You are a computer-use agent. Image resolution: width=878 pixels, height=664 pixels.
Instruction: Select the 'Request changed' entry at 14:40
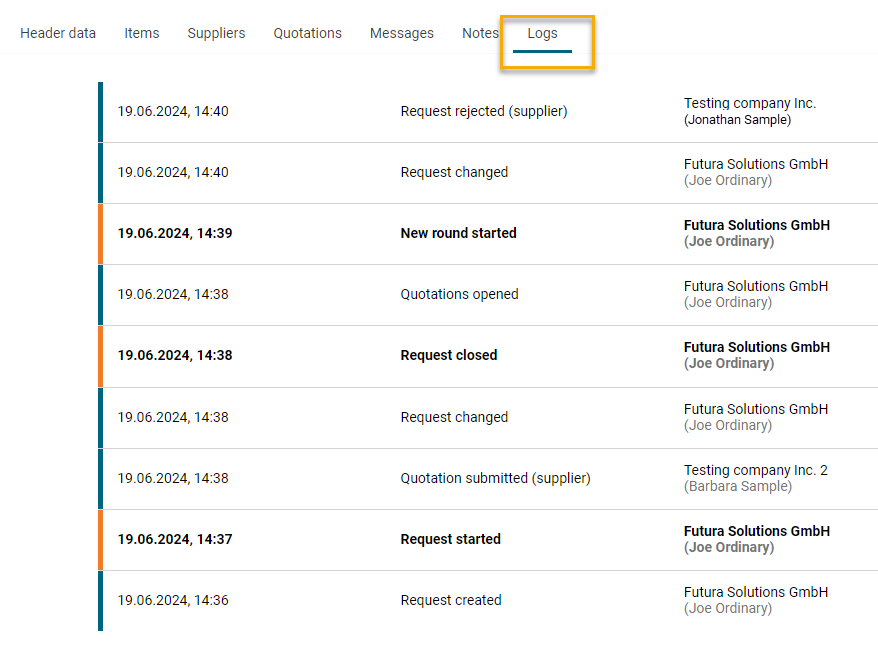[454, 172]
